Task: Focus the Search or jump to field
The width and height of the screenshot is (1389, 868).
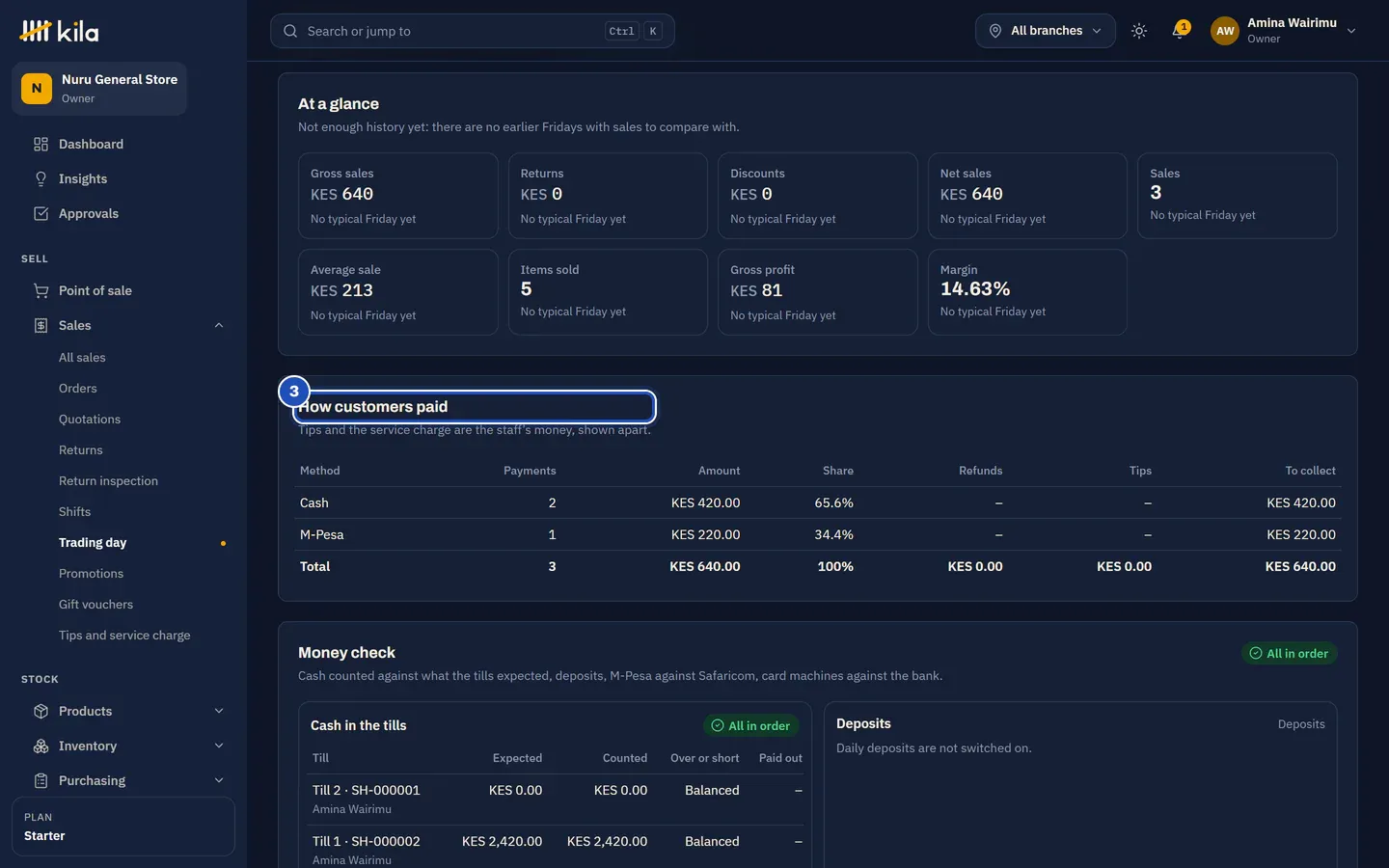Action: 473,31
